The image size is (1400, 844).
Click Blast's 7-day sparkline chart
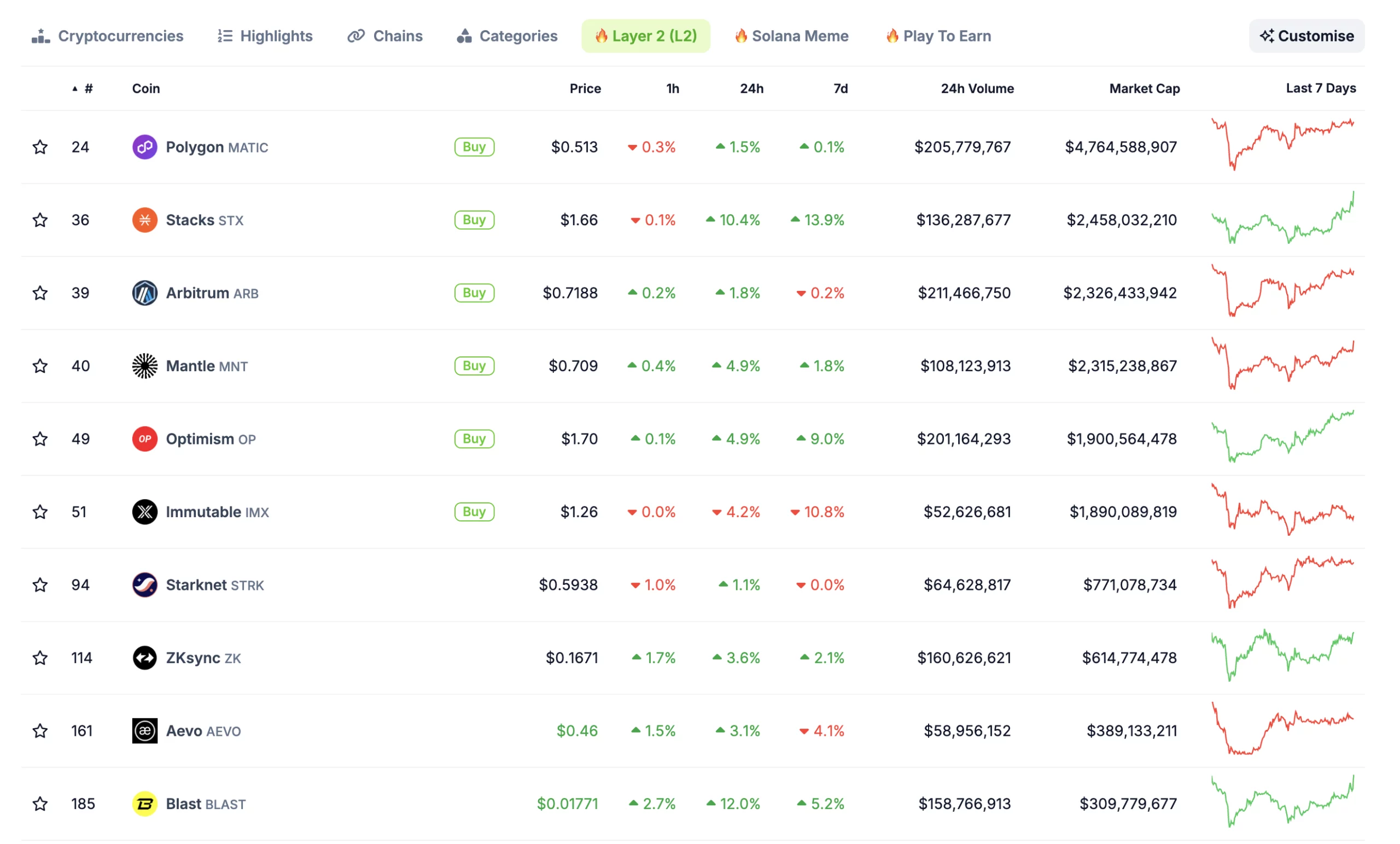(x=1283, y=801)
